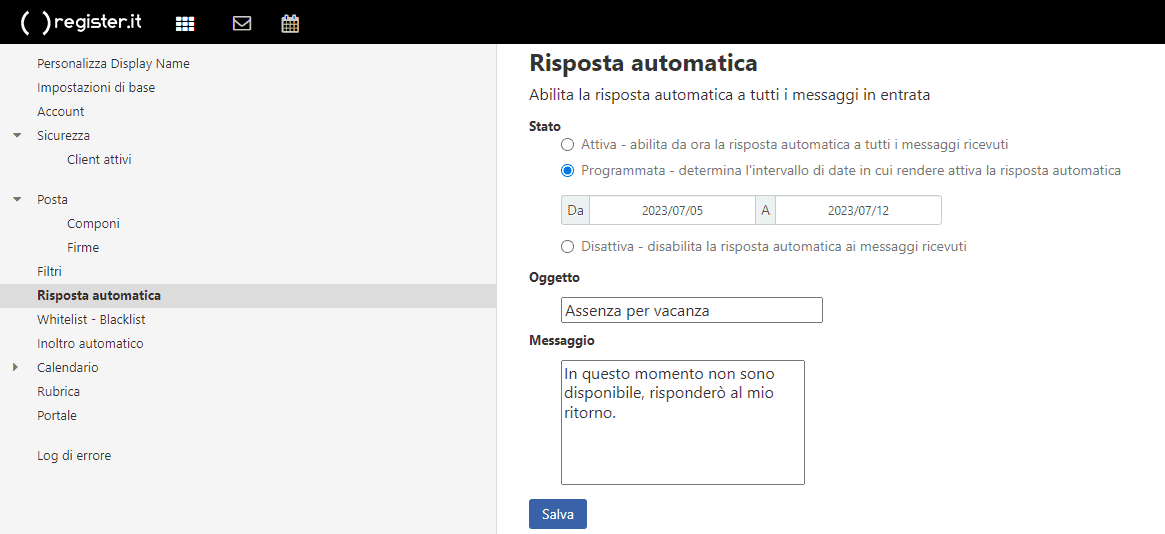This screenshot has width=1165, height=534.
Task: Select the Attiva radio option
Action: click(x=568, y=144)
